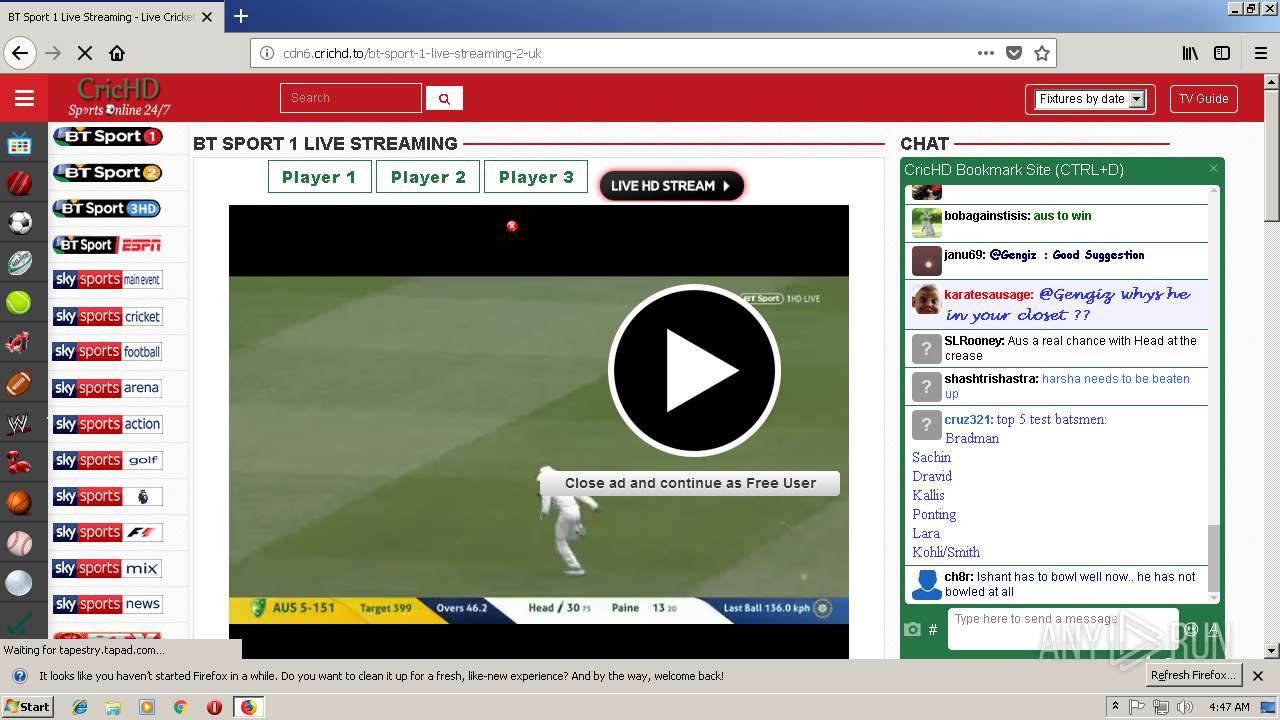Choose the boxing gloves category icon
This screenshot has width=1280, height=720.
click(19, 462)
